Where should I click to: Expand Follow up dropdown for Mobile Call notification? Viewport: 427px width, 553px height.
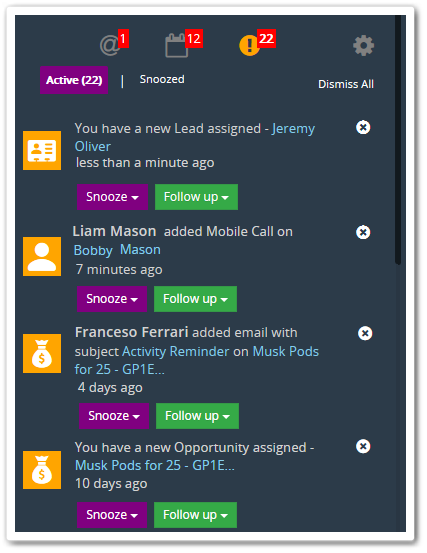point(195,299)
